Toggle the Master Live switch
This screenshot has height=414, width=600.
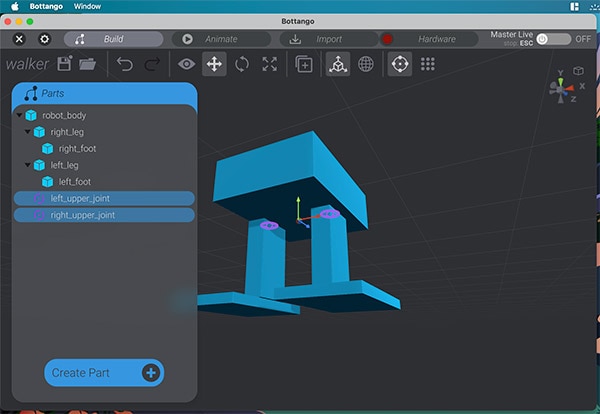point(553,39)
